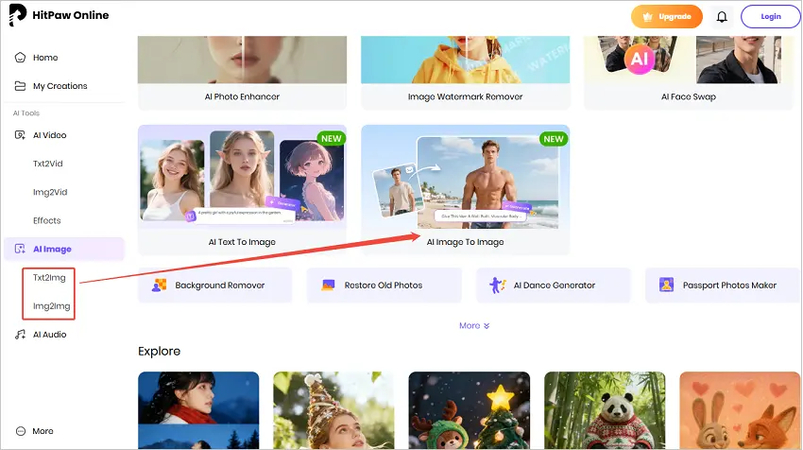
Task: Click the Restore Old Photos icon
Action: click(327, 285)
